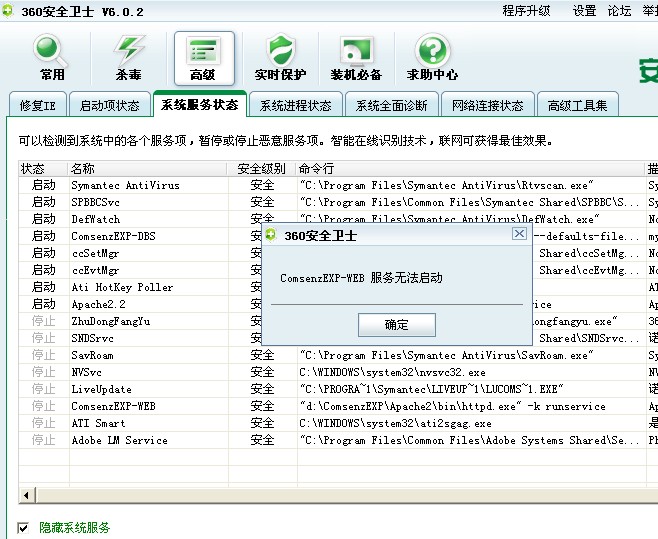658x539 pixels.
Task: Open the 论坛 link
Action: [x=619, y=10]
